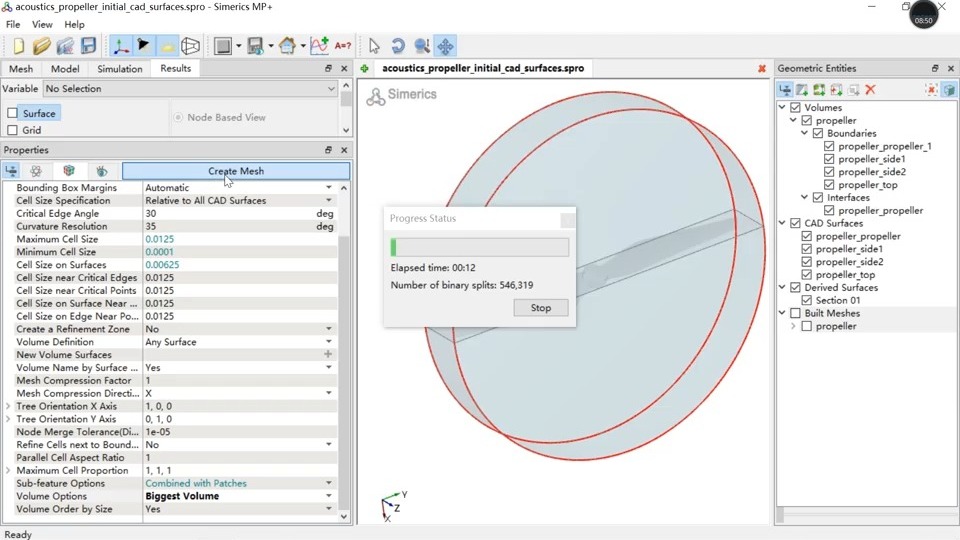Expand Maximum Cell Proportion row

[8, 470]
